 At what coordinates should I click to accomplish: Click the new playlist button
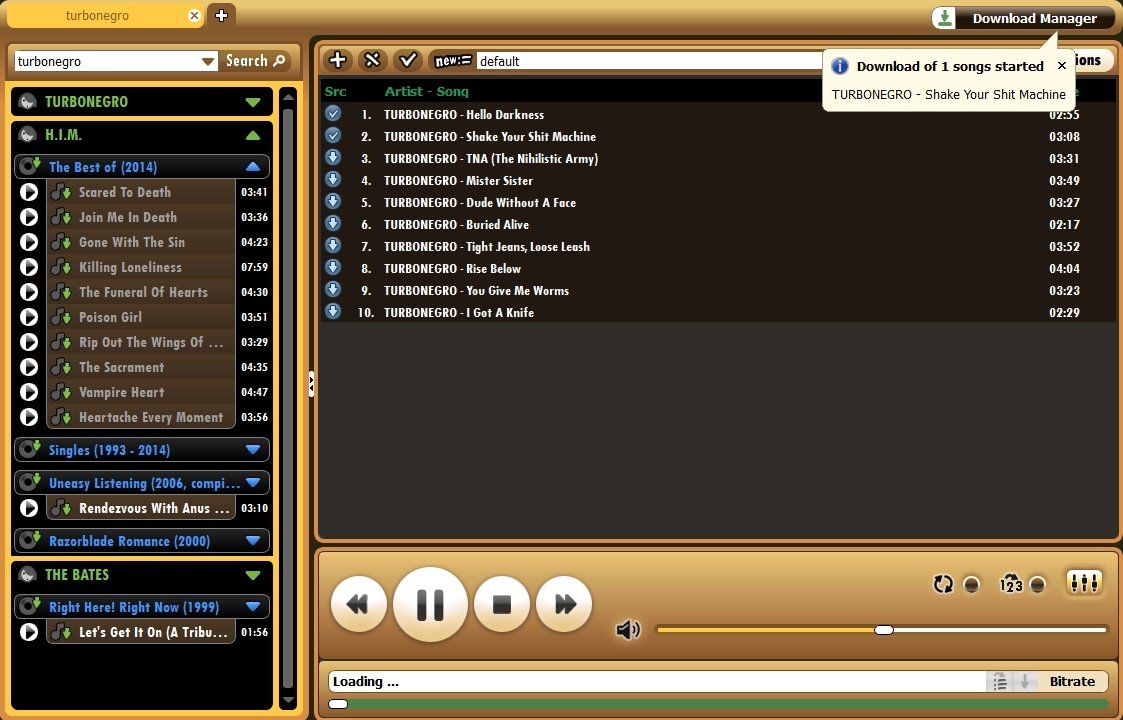coord(453,61)
